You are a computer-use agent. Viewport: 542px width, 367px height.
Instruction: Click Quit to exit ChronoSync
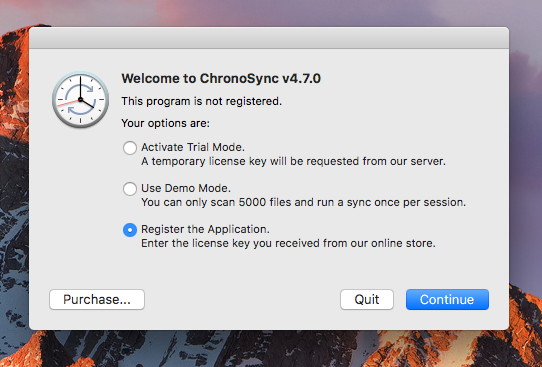(x=367, y=299)
